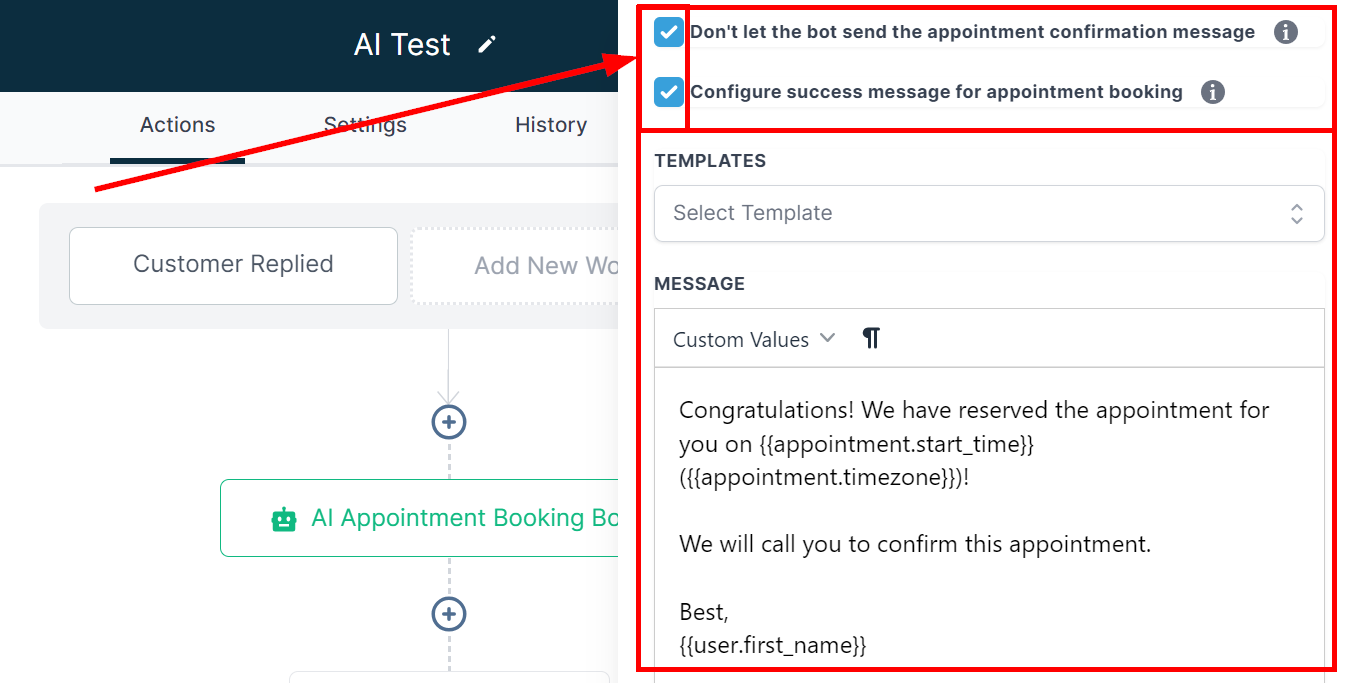
Task: Click info icon beside confirmation message option
Action: click(x=1285, y=32)
